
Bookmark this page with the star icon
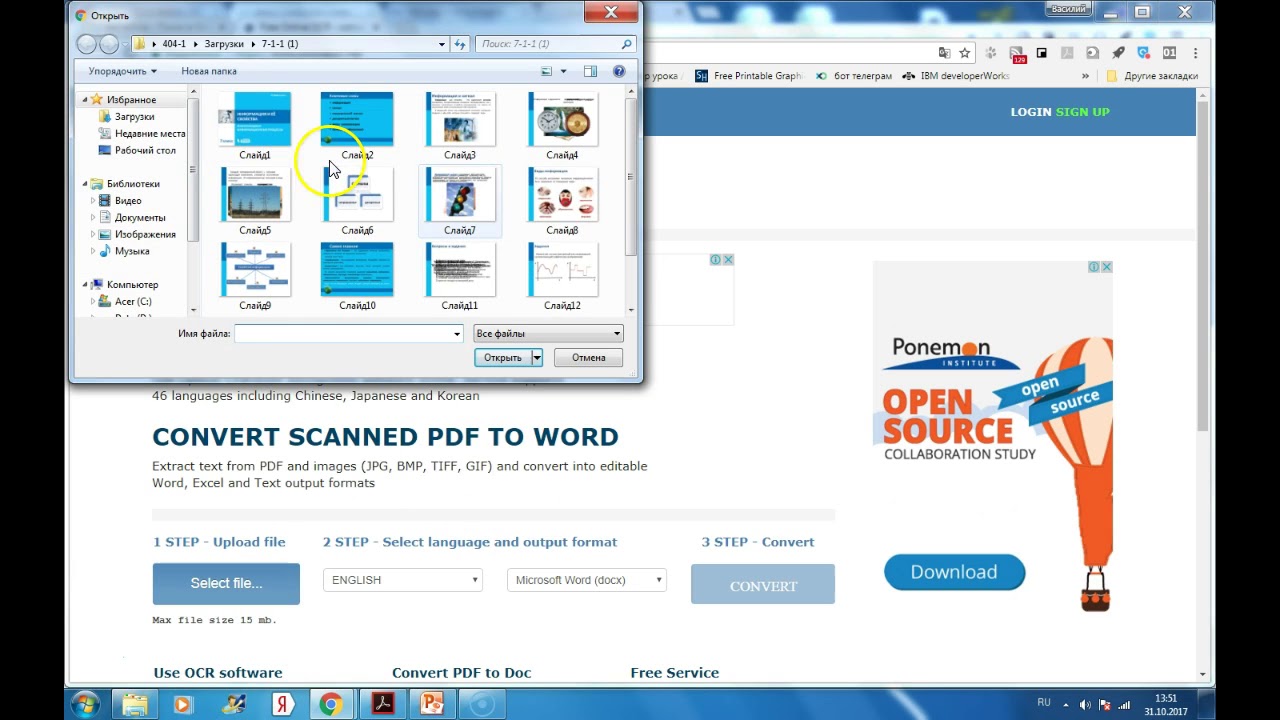(965, 53)
